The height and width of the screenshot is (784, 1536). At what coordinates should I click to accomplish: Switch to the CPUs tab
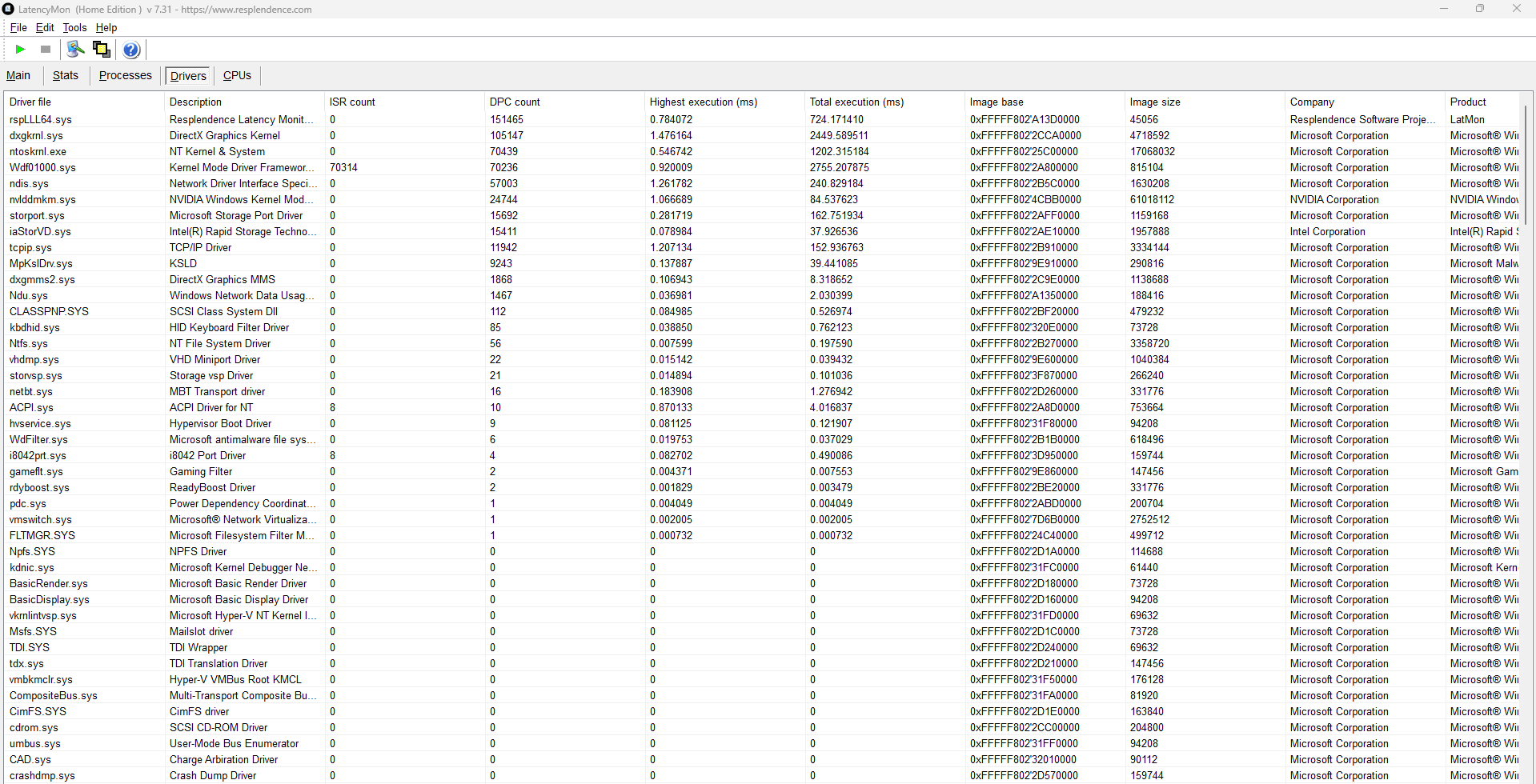click(x=237, y=75)
